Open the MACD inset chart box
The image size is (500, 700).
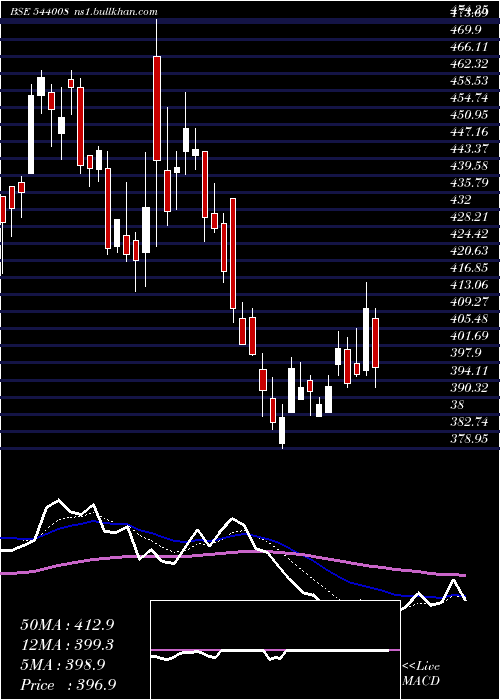(275, 650)
